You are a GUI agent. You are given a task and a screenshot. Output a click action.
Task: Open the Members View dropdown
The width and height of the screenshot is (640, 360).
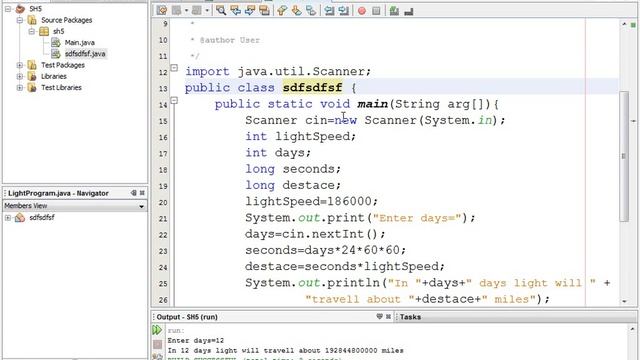coord(141,206)
